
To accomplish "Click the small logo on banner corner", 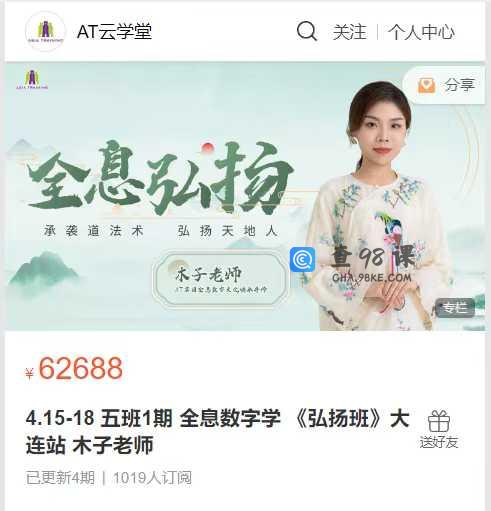I will coord(32,80).
